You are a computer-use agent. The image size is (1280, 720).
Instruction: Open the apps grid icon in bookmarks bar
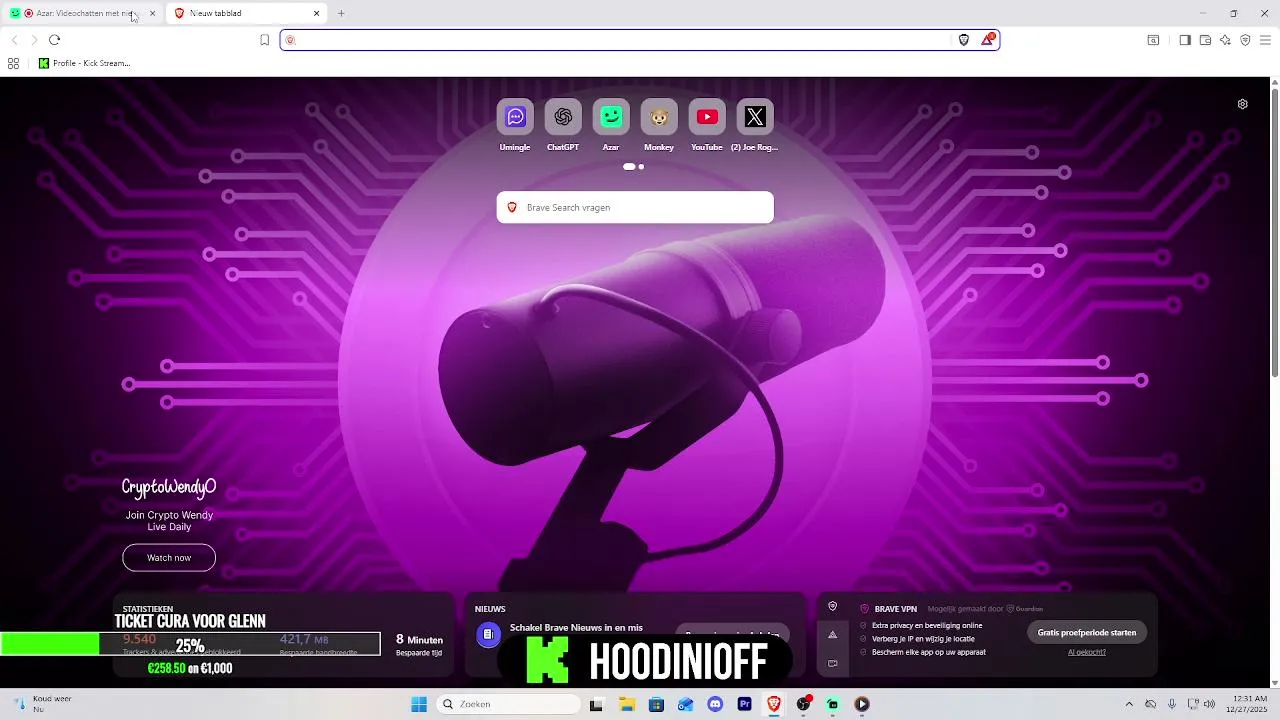(13, 63)
